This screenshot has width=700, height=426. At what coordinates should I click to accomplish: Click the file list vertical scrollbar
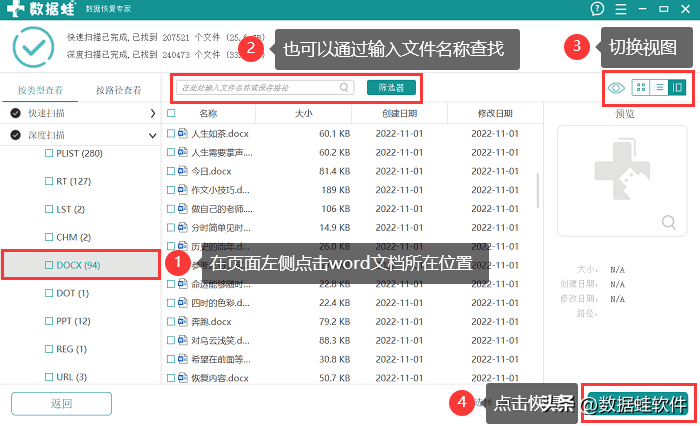tap(538, 191)
